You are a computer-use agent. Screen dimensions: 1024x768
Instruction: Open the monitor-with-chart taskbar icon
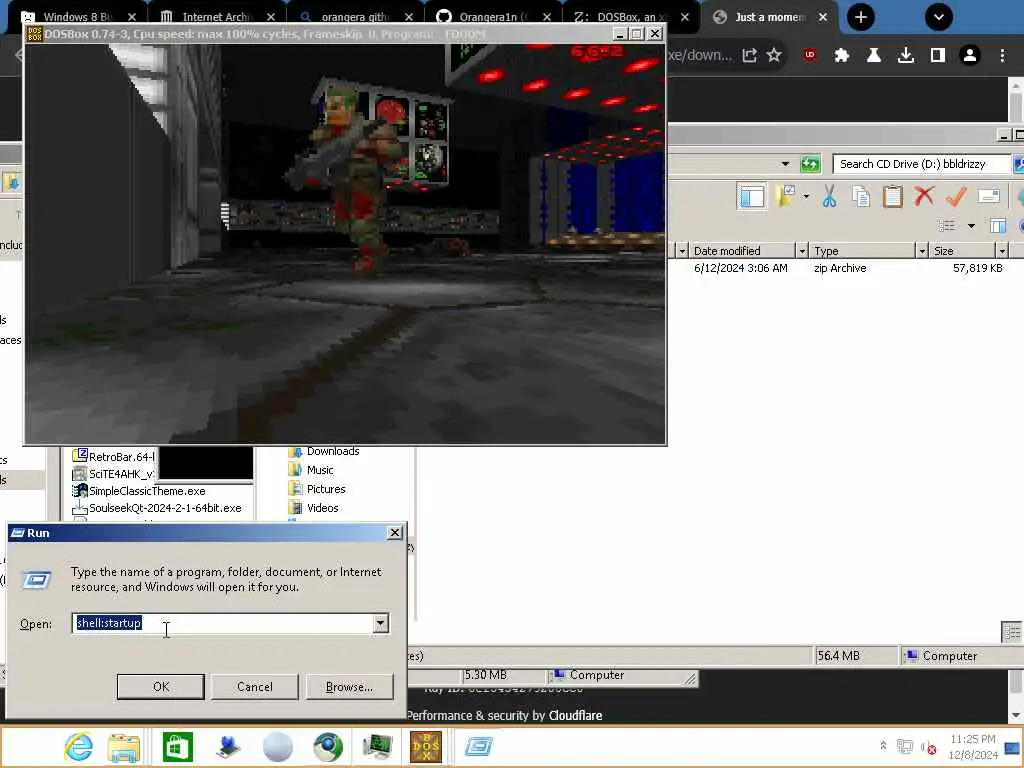point(377,746)
